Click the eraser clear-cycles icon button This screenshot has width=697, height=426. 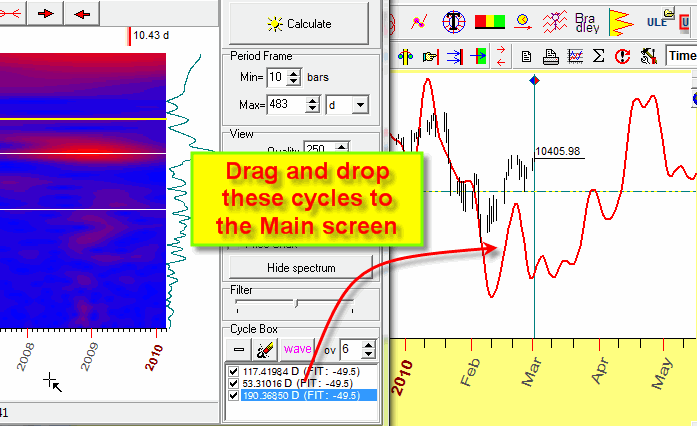click(265, 350)
